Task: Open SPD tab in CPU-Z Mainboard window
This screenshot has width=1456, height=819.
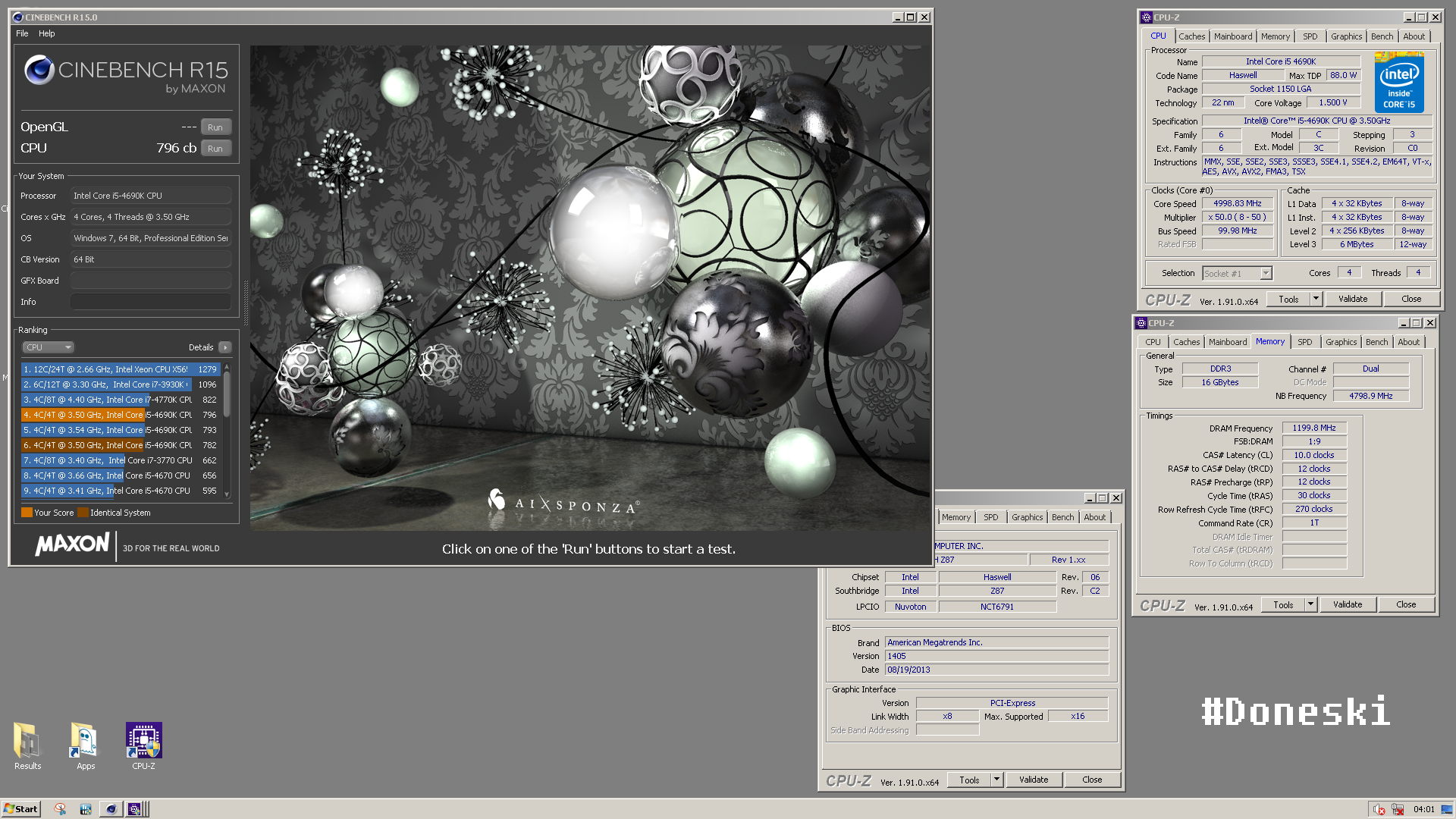Action: tap(991, 517)
